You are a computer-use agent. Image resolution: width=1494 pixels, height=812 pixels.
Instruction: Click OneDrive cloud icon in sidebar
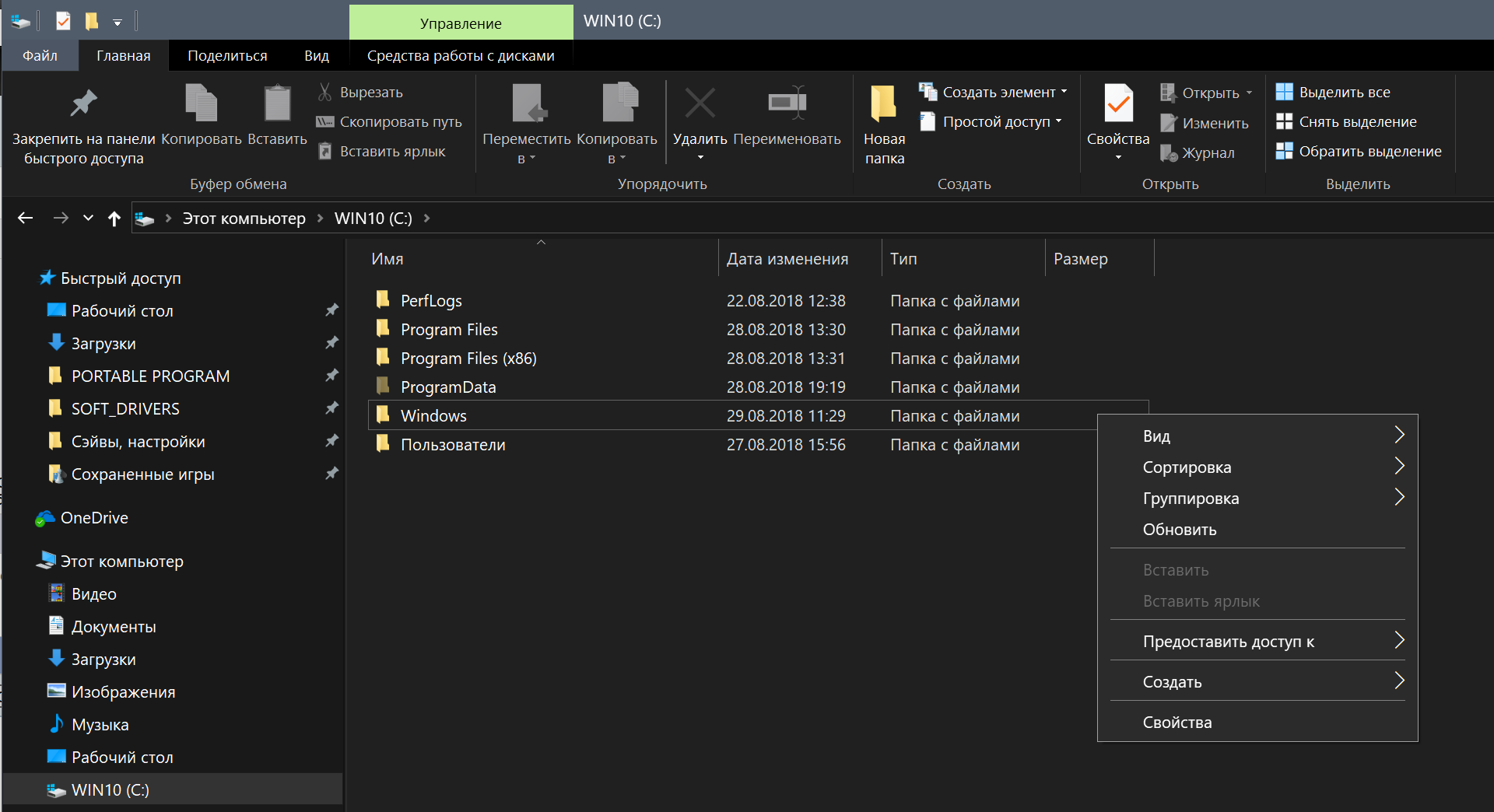(x=45, y=518)
